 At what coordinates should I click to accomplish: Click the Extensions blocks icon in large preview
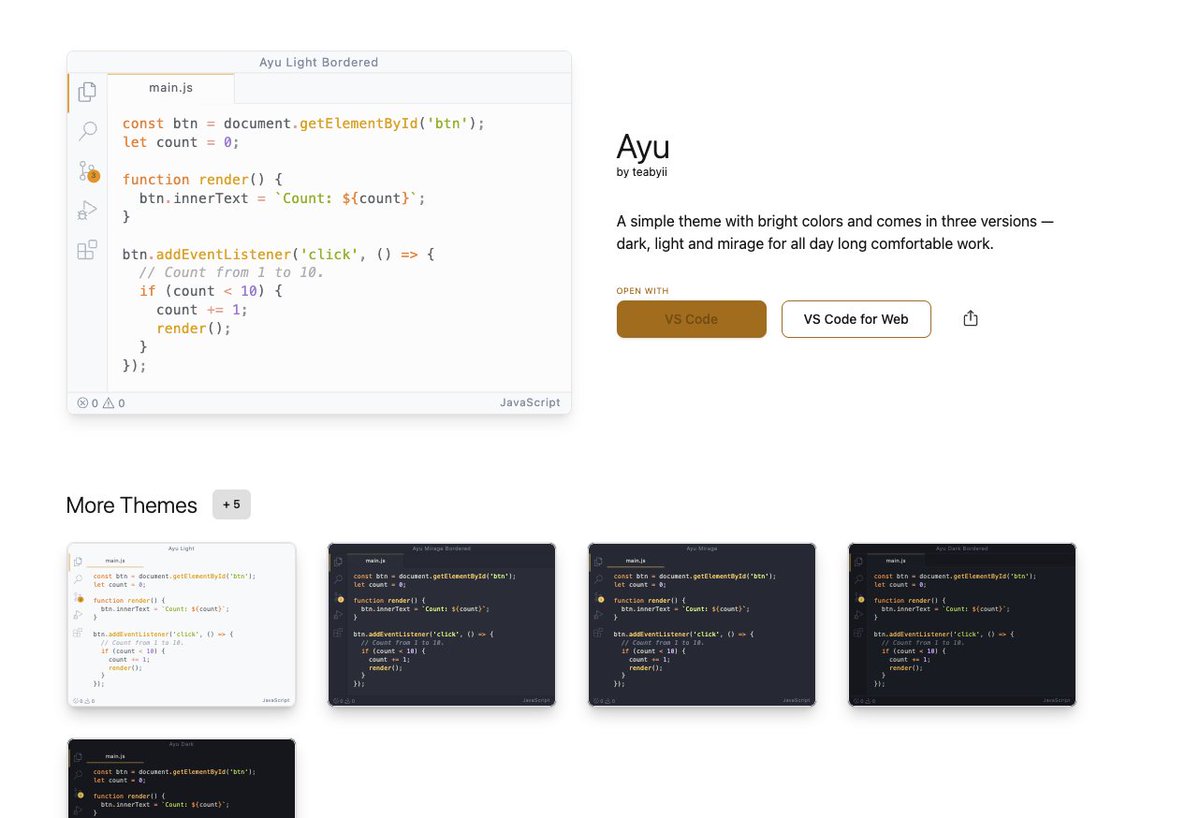(x=87, y=250)
